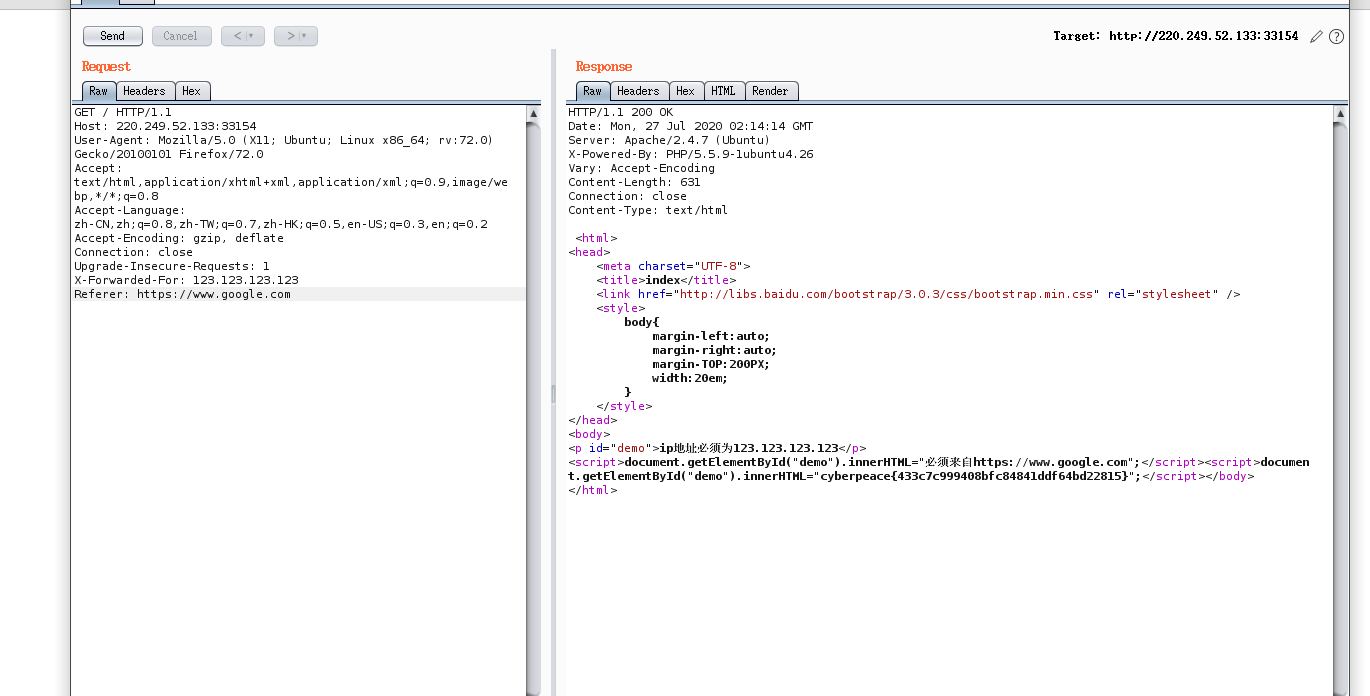The width and height of the screenshot is (1370, 696).
Task: Click the bootstrap.min.css link line
Action: 918,294
